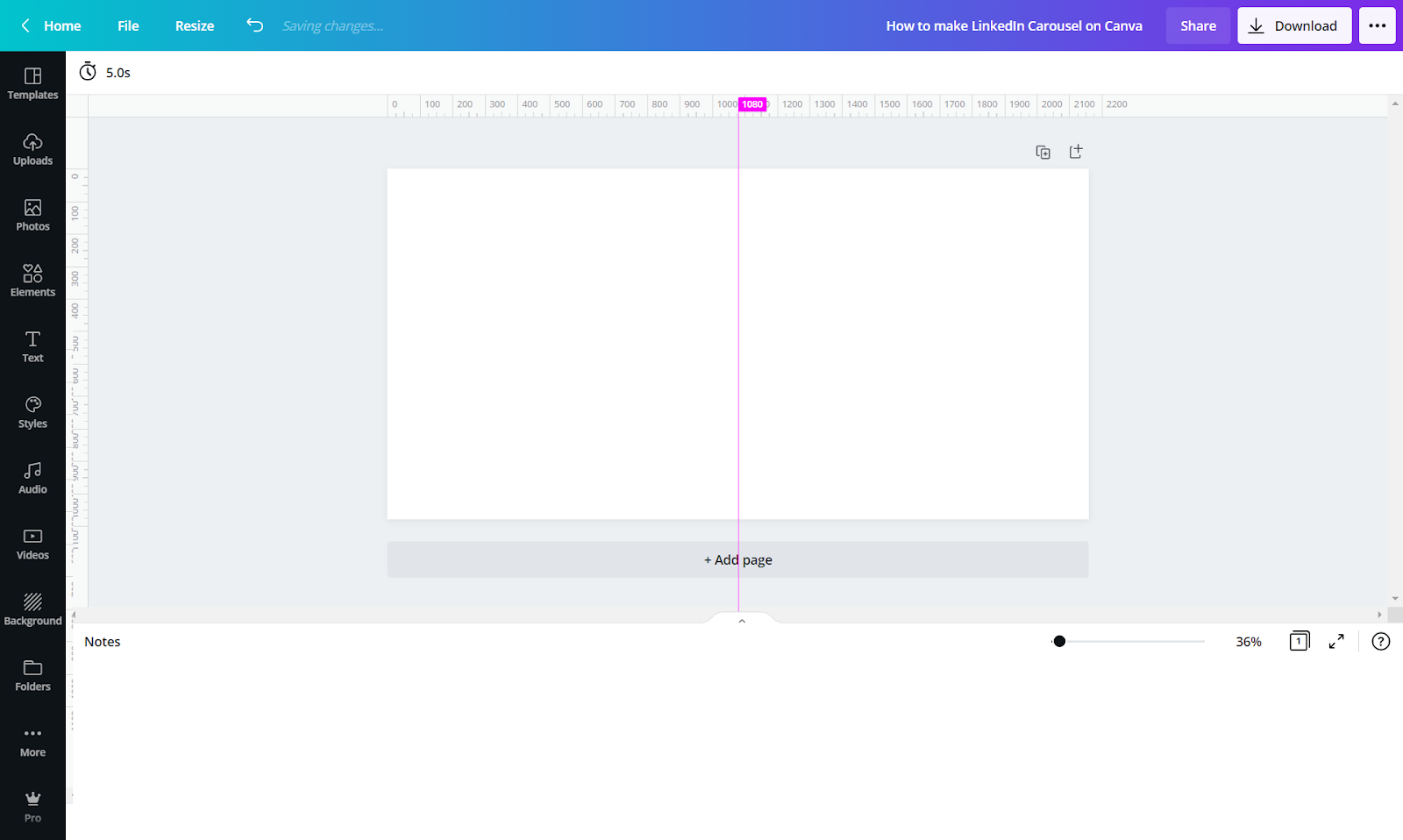Open the Audio panel
1403x840 pixels.
pos(32,478)
